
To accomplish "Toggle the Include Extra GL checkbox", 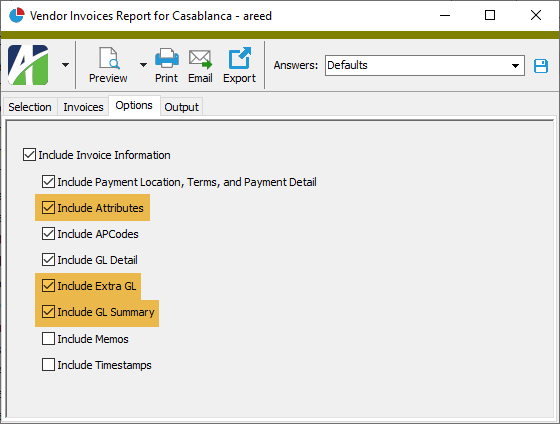I will point(48,286).
